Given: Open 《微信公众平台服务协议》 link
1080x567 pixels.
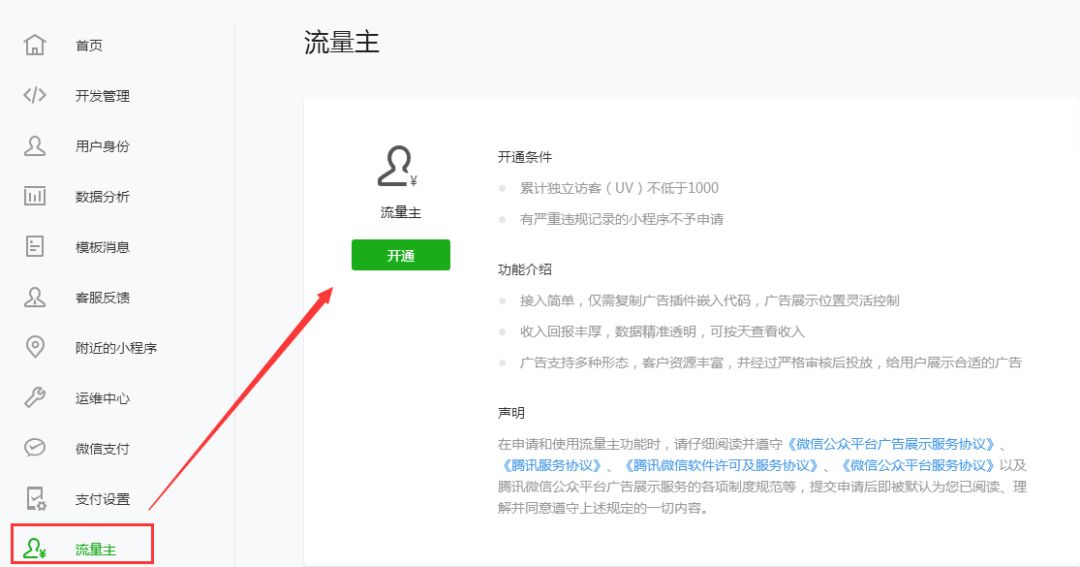Looking at the screenshot, I should tap(918, 465).
